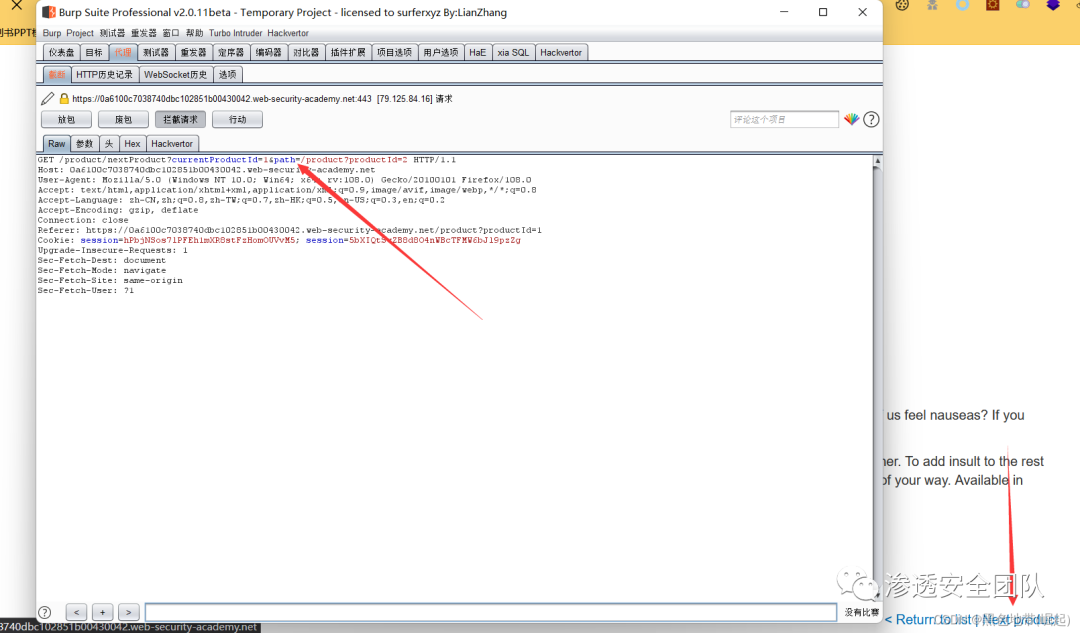The width and height of the screenshot is (1080, 633).
Task: Switch to the 重发器 main tab
Action: (193, 52)
